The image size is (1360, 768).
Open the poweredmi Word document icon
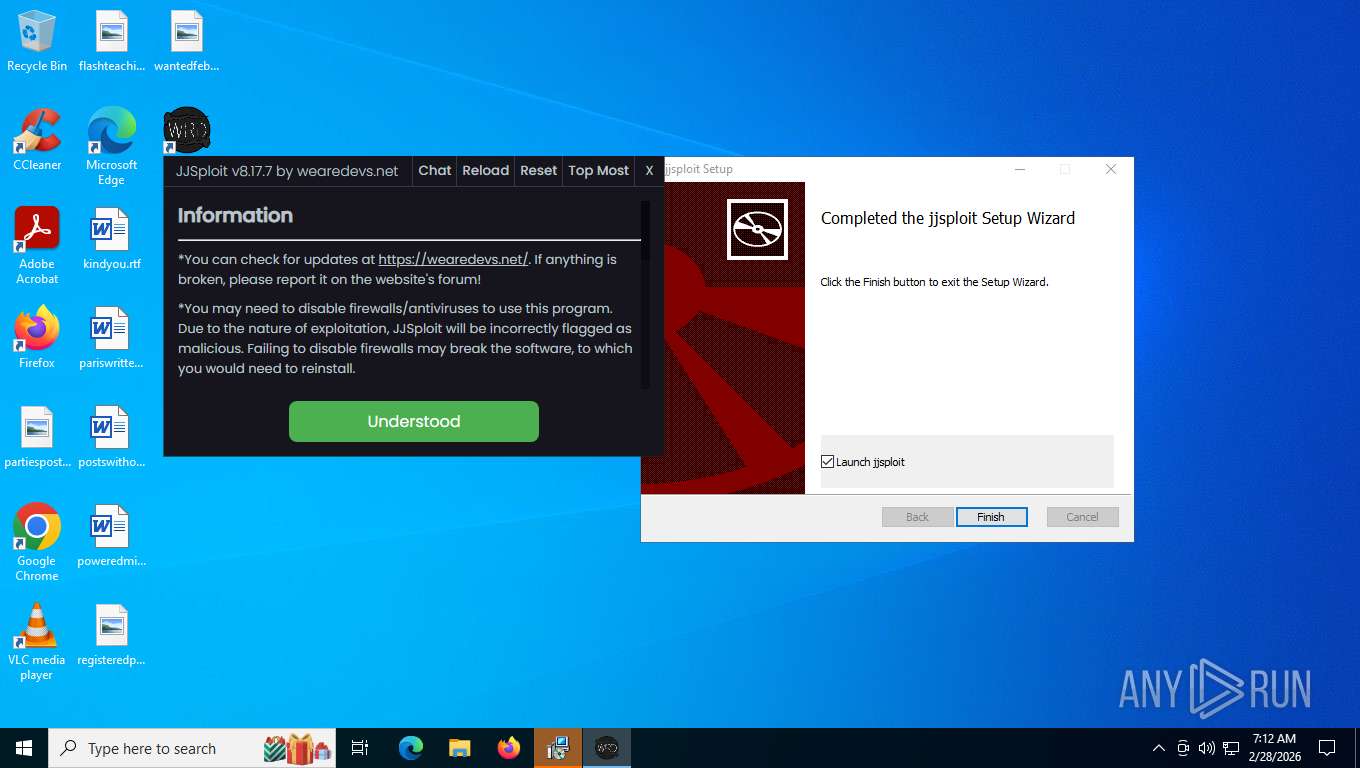[112, 536]
